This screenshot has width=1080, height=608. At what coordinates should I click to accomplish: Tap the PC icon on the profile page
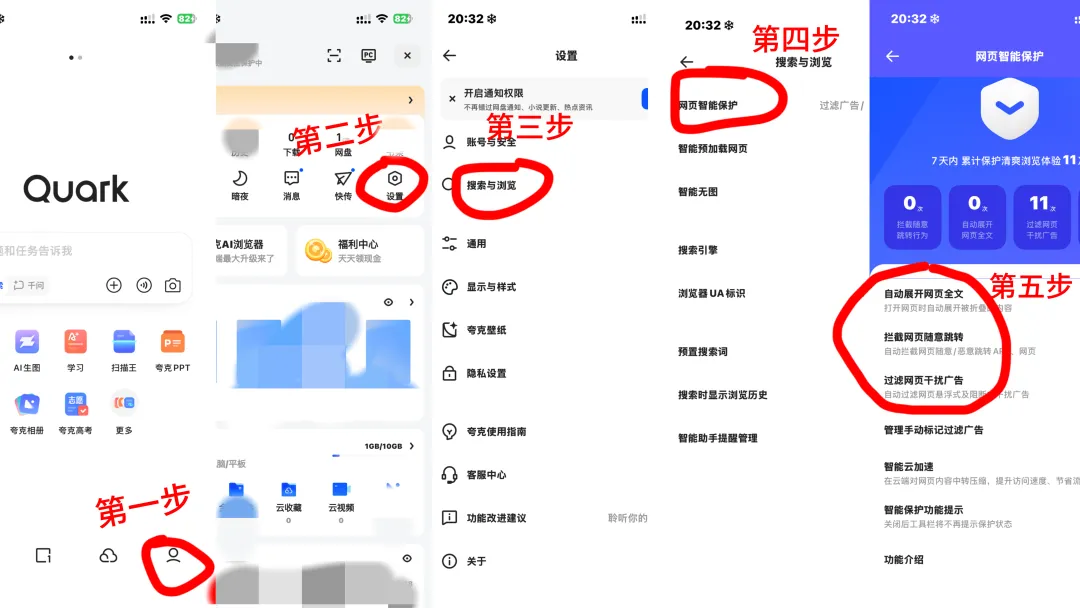click(369, 56)
